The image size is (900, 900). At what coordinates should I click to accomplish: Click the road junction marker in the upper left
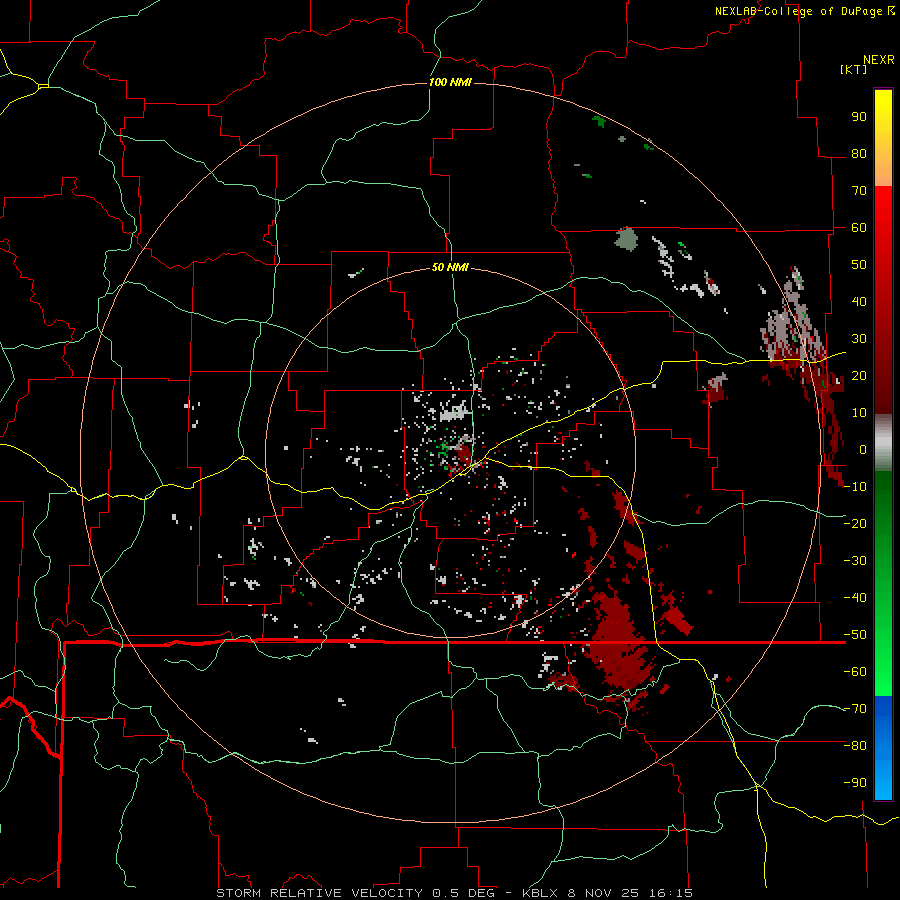[43, 86]
